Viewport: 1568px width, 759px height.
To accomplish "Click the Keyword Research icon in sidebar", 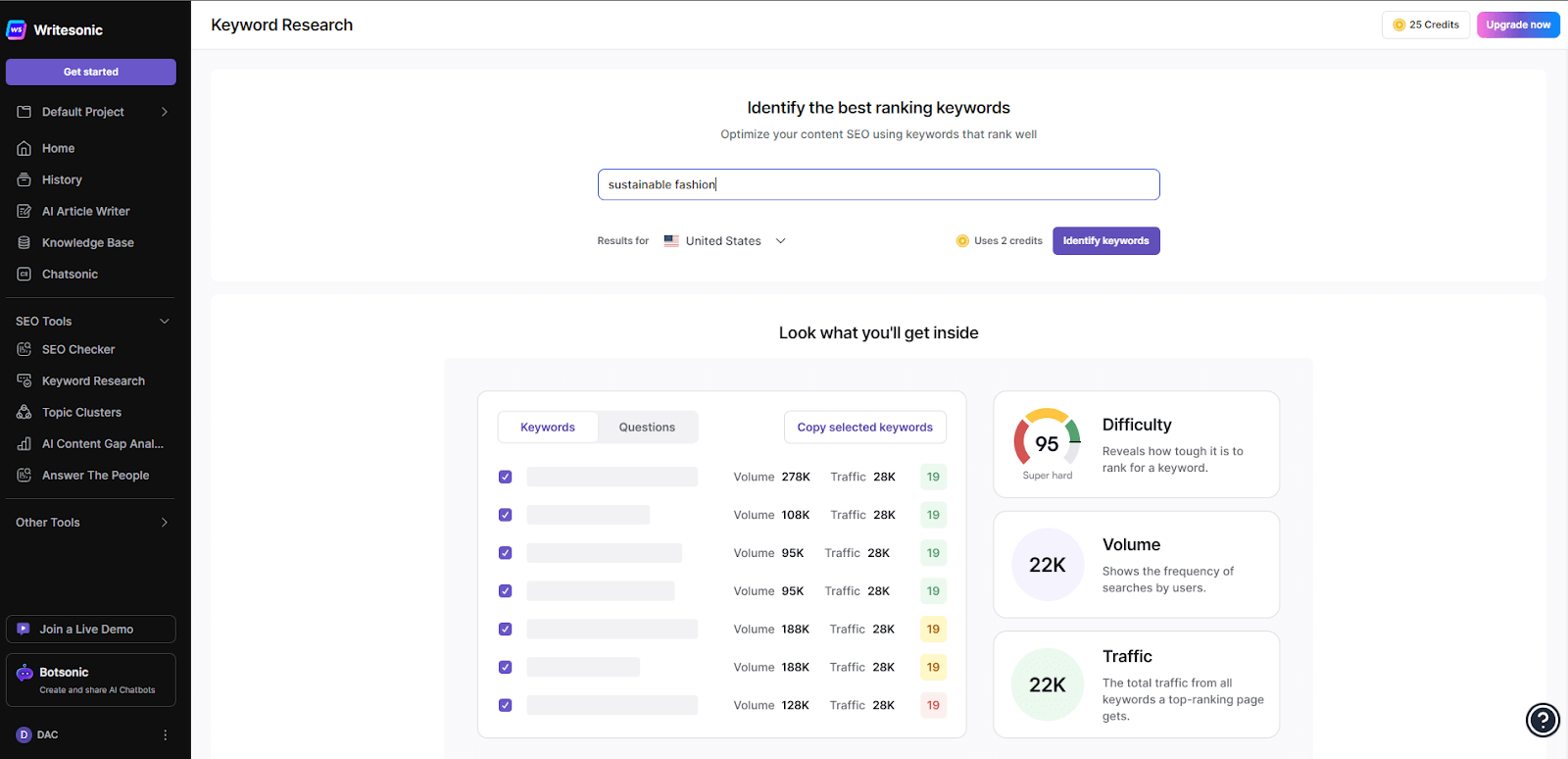I will (24, 380).
